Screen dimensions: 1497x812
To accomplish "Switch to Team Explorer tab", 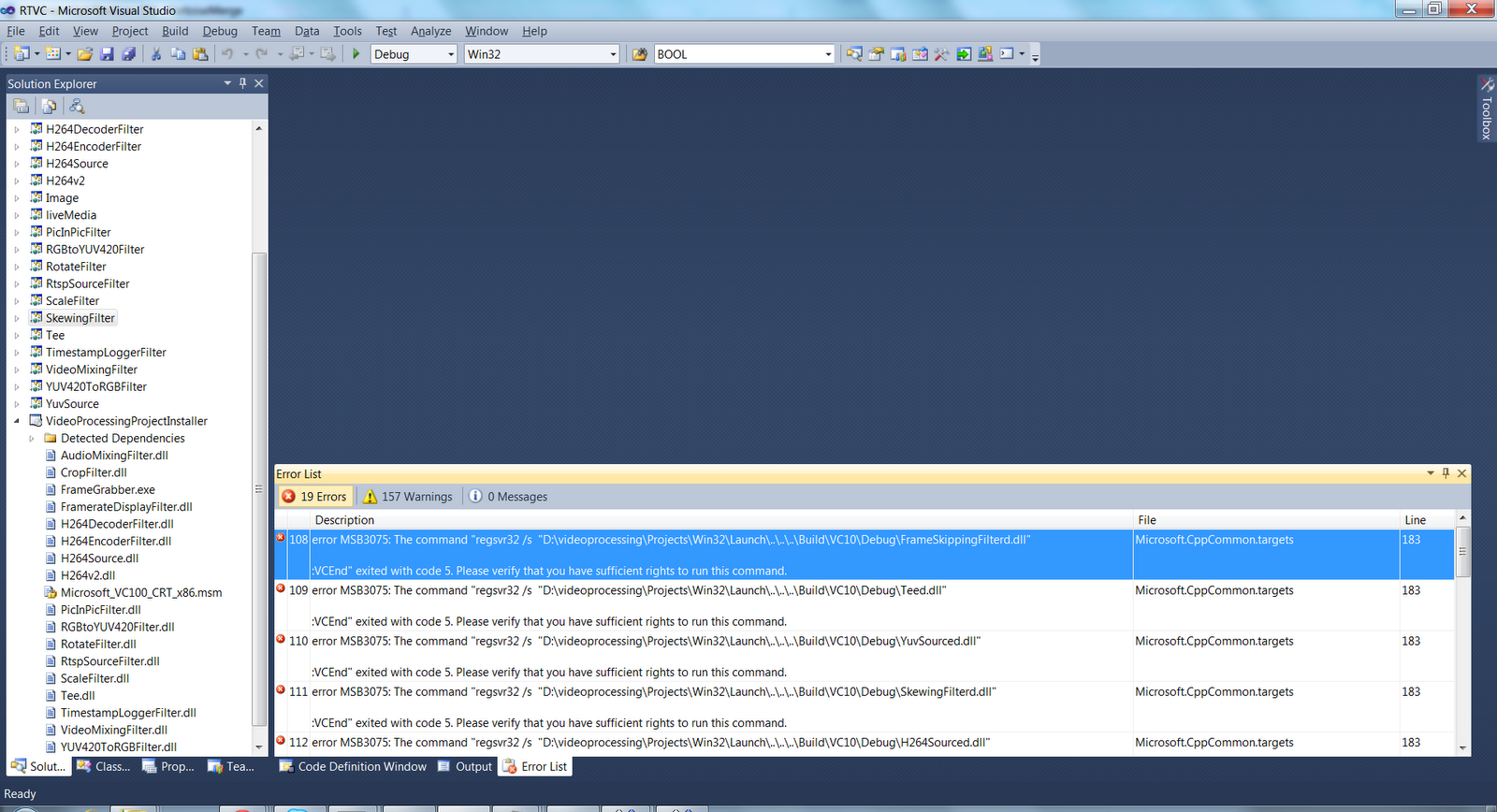I will pyautogui.click(x=231, y=766).
